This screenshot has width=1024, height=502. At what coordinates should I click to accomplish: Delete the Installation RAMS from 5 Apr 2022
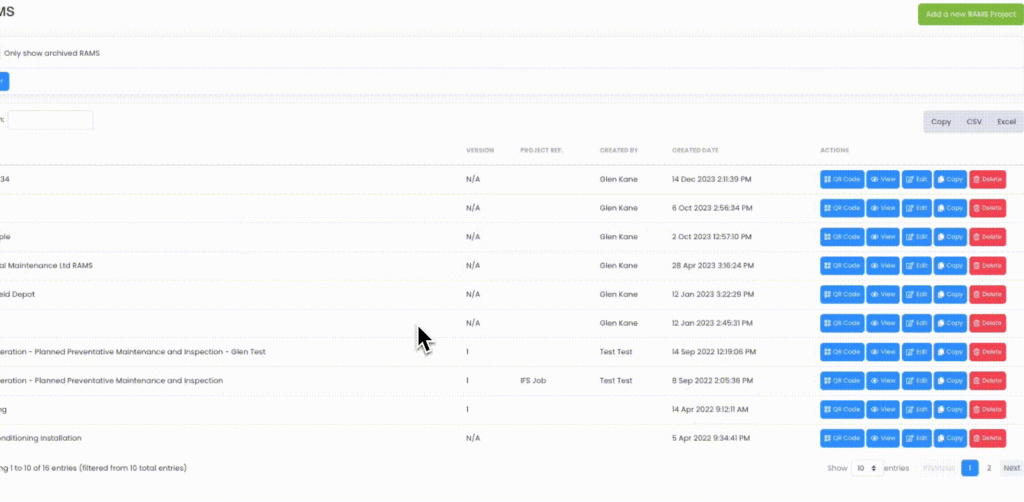[x=987, y=438]
